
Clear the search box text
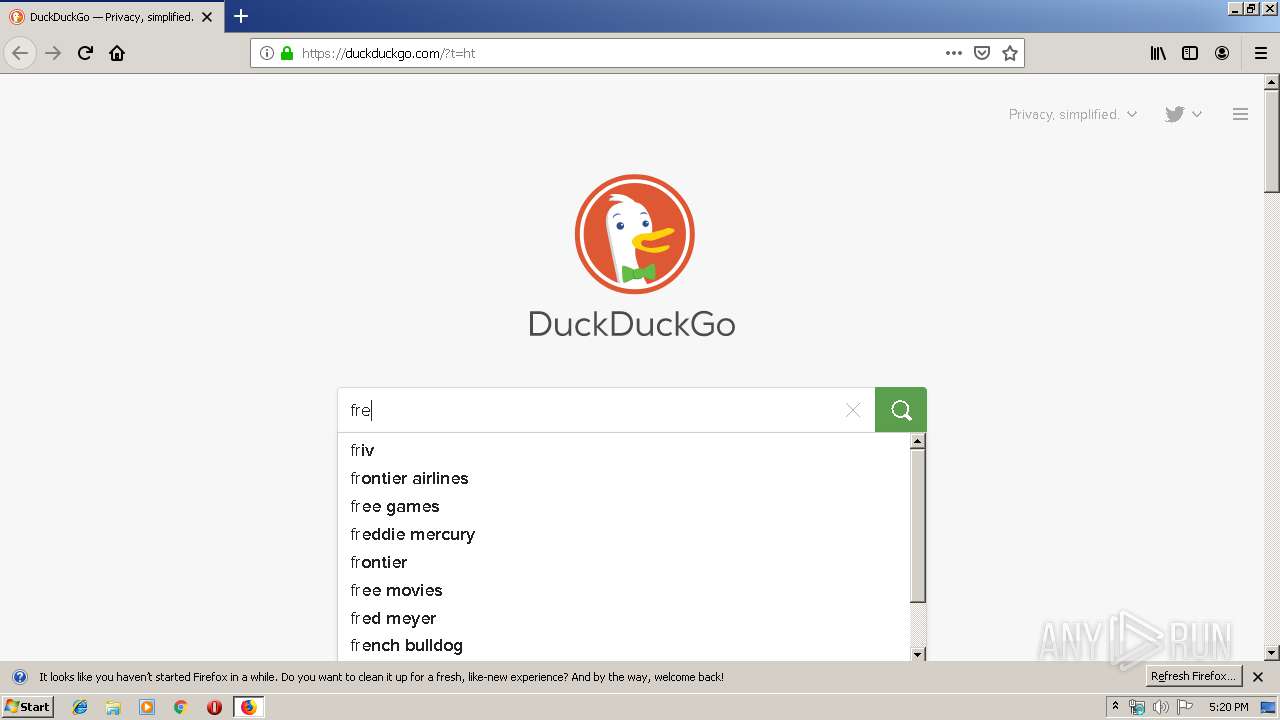pos(853,410)
